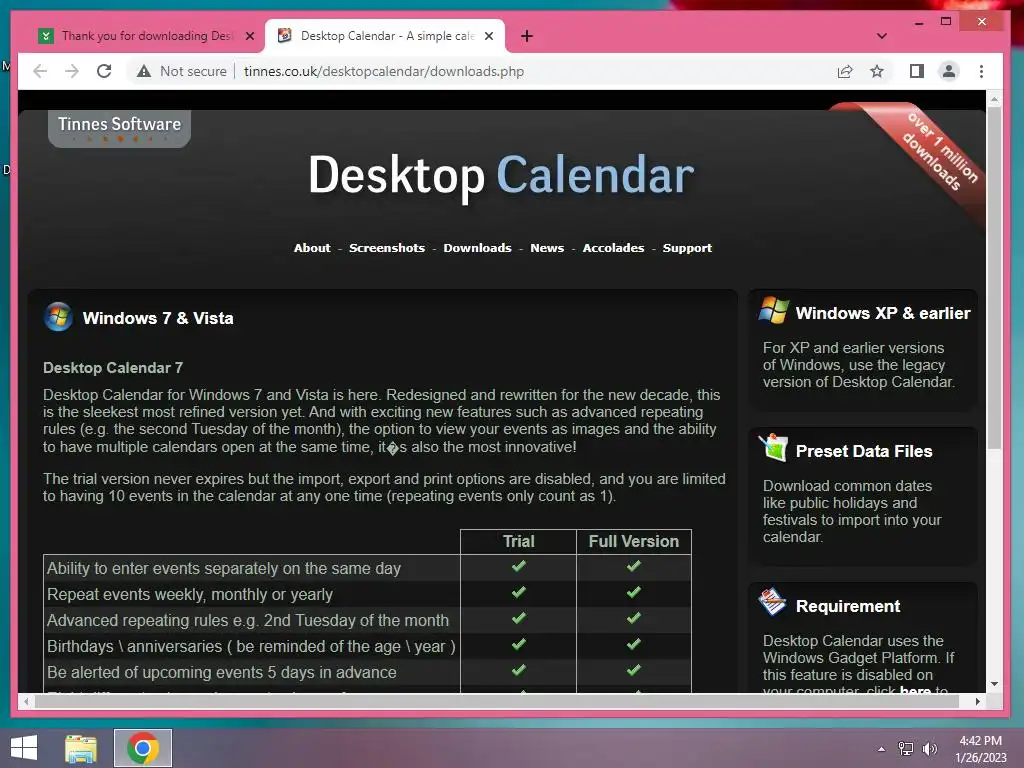
Task: Click the address bar URL field
Action: tap(383, 71)
